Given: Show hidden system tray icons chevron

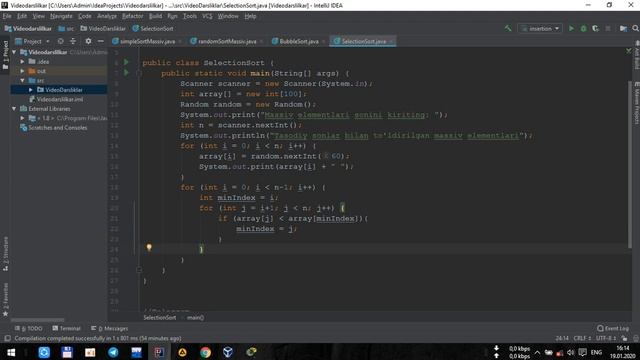Looking at the screenshot, I should 537,352.
